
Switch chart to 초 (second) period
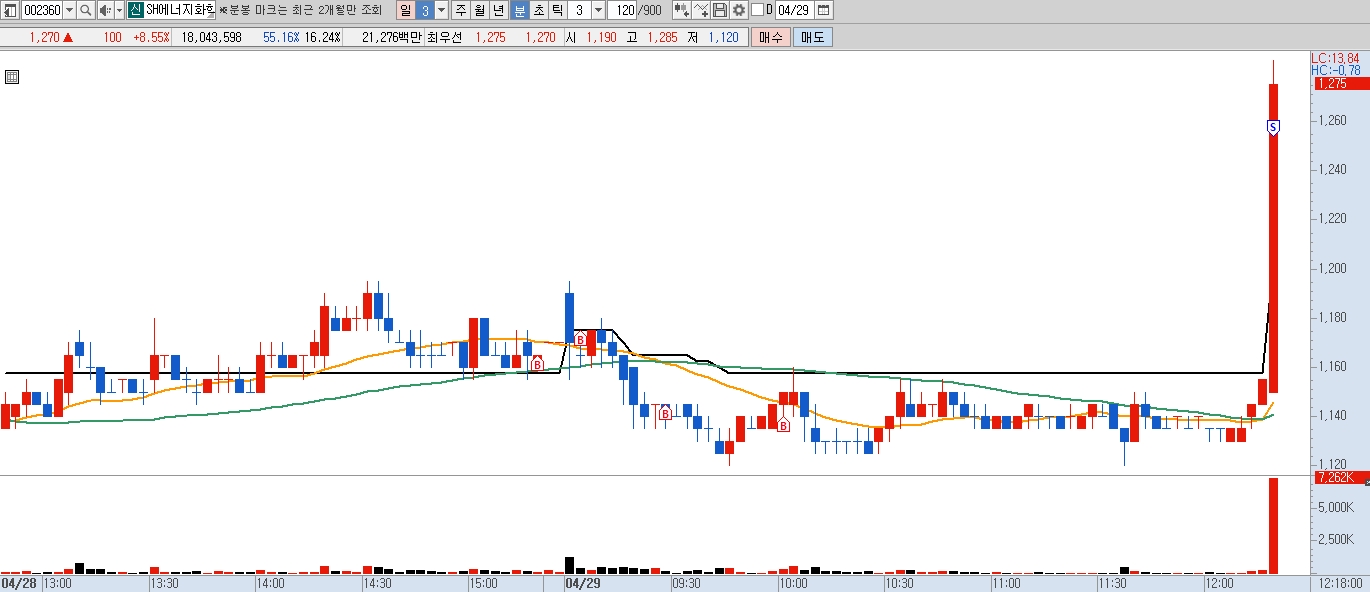tap(539, 10)
